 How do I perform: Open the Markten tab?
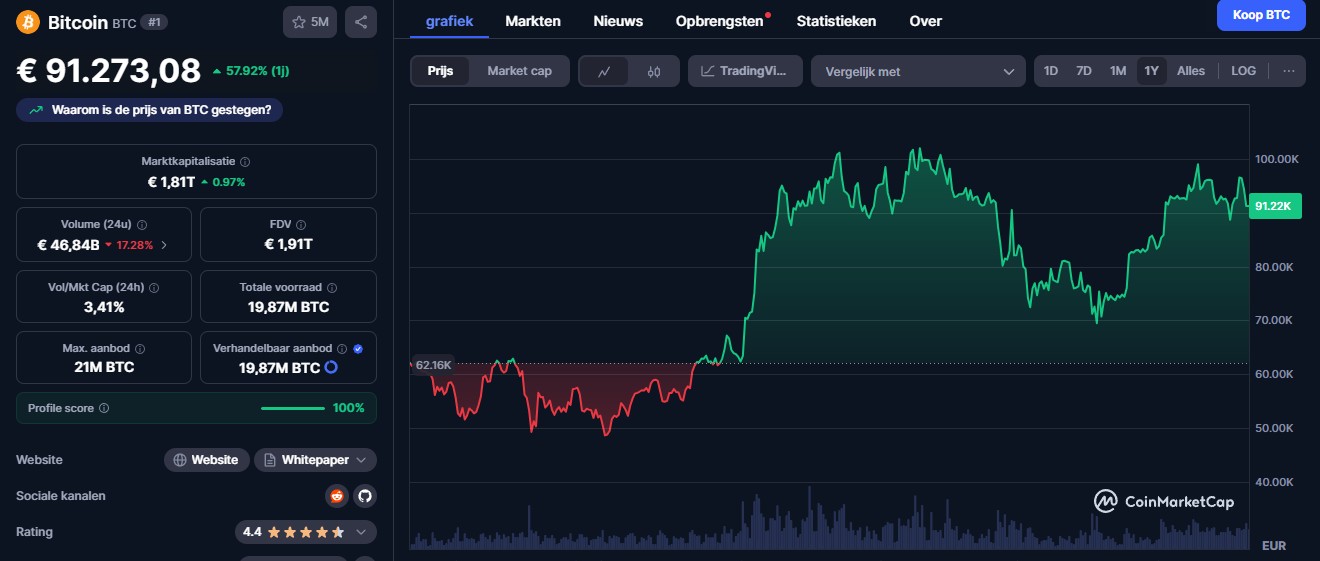point(533,21)
